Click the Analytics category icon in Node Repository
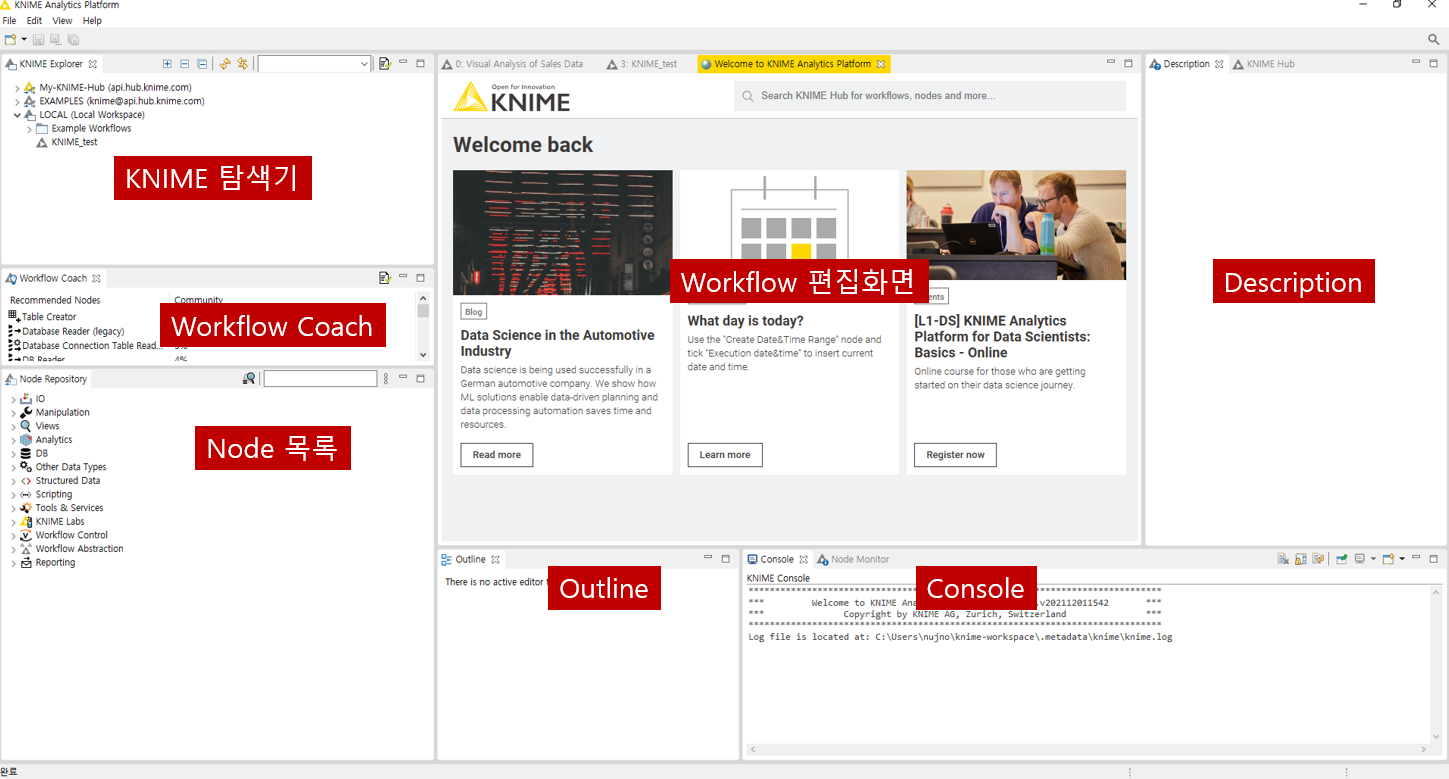Screen dimensions: 1449x779 (26, 440)
